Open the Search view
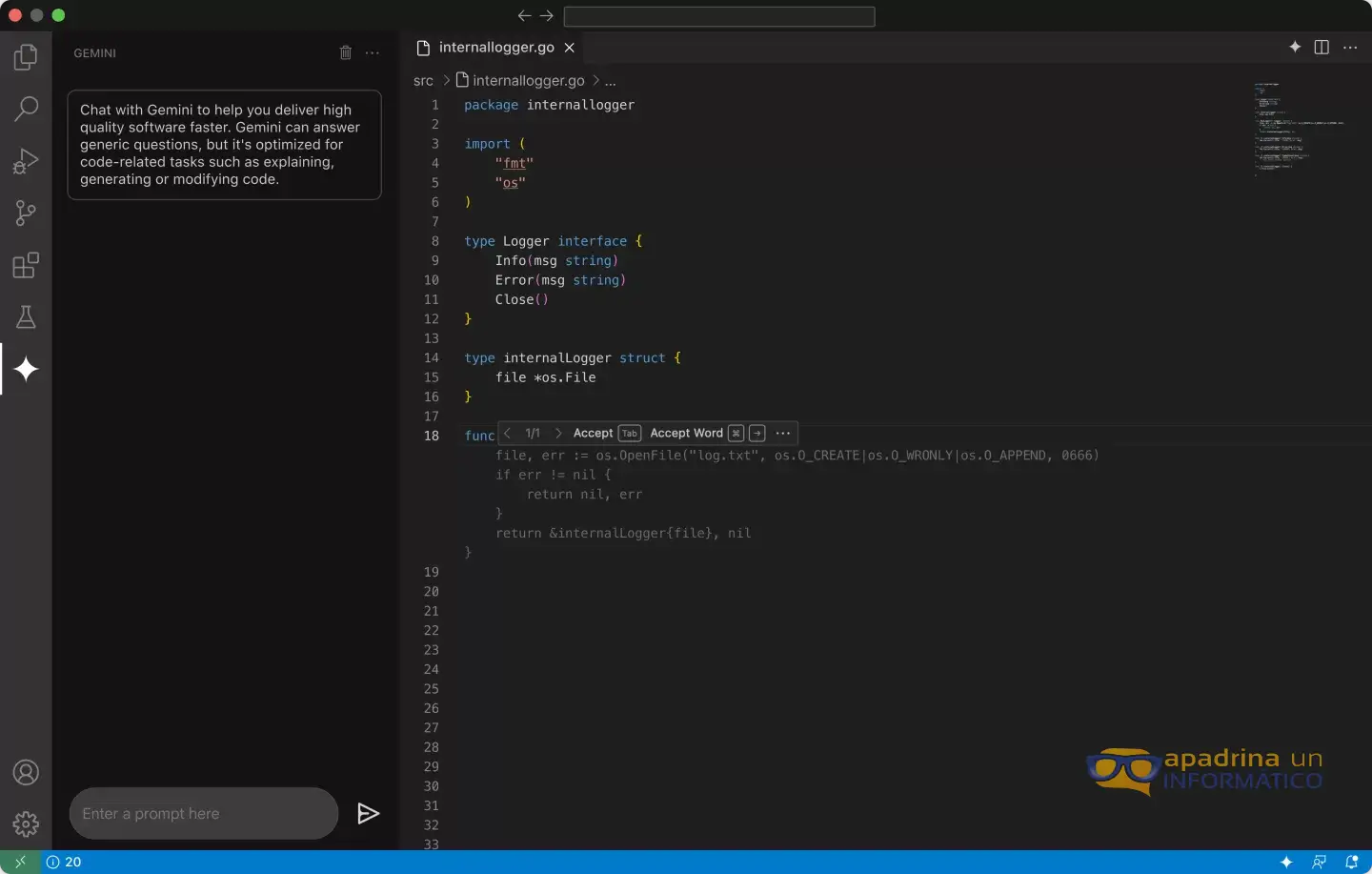1372x874 pixels. 26,109
